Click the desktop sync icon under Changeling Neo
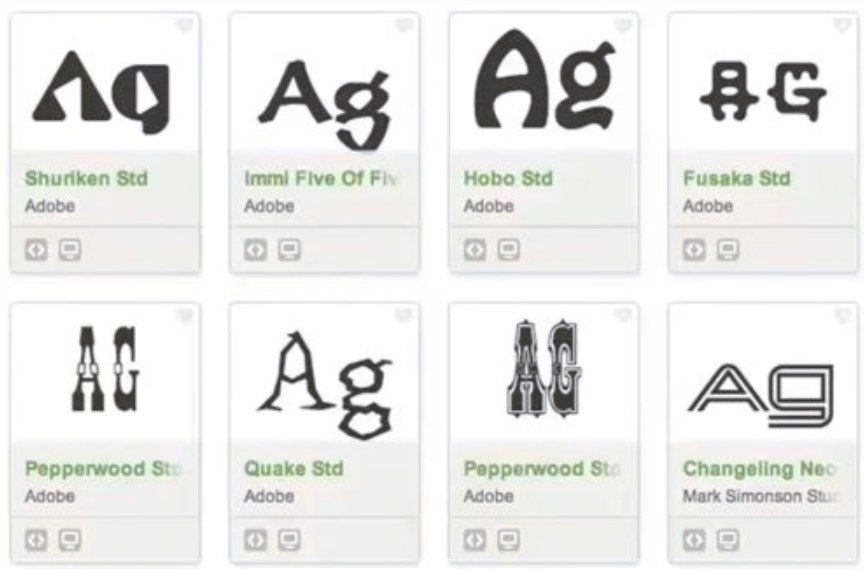 pyautogui.click(x=728, y=540)
